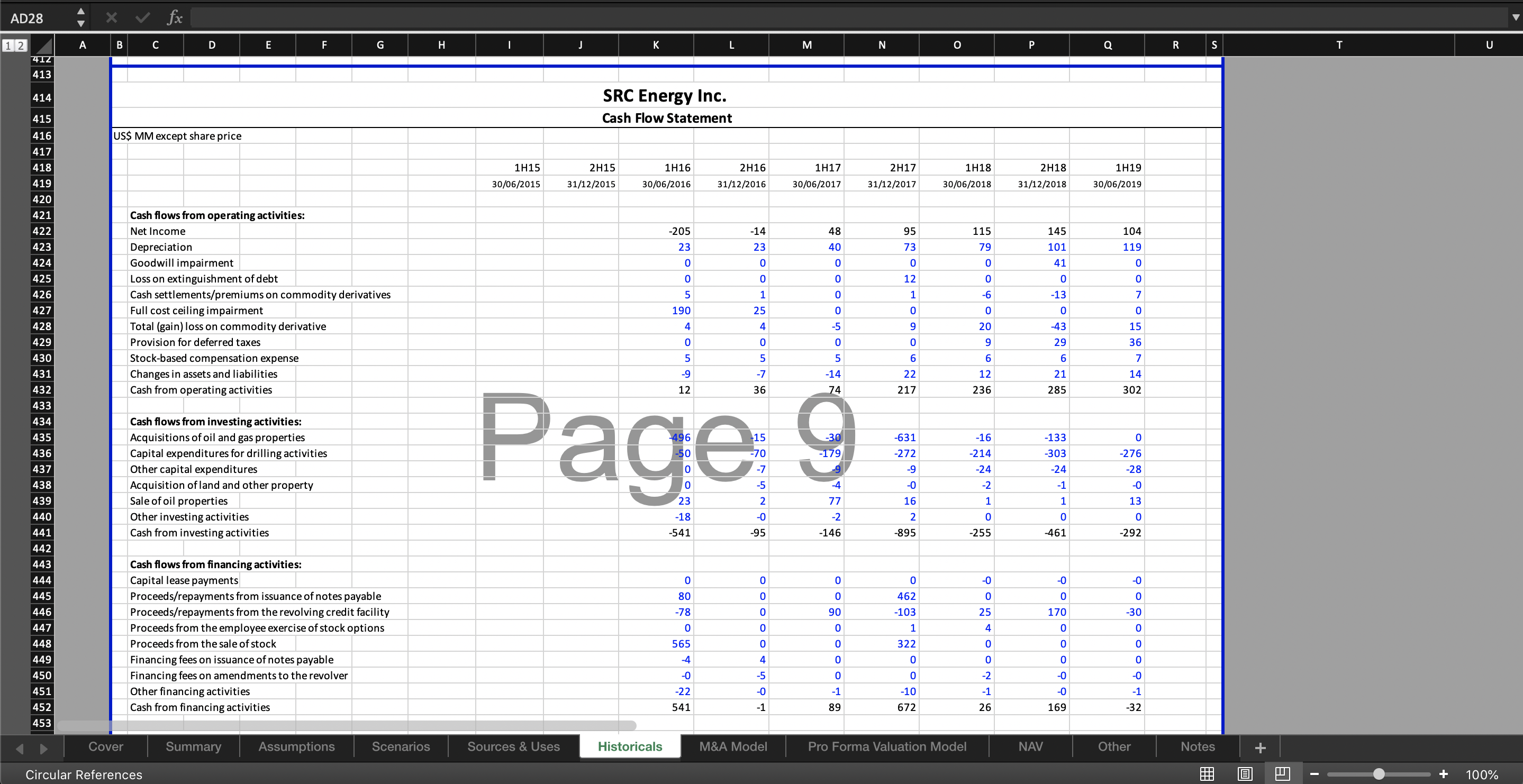Select revolving credit facility value 170
This screenshot has width=1523, height=784.
click(1032, 612)
